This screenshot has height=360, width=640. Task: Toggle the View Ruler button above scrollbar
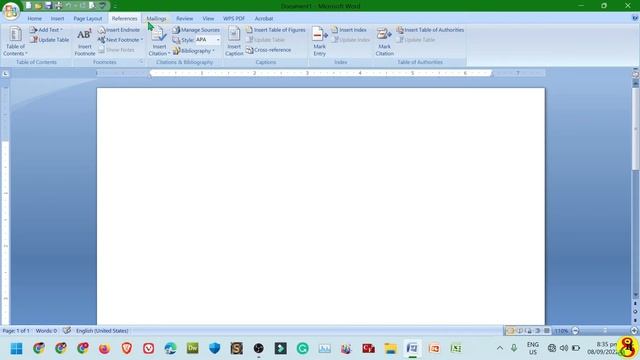[635, 74]
